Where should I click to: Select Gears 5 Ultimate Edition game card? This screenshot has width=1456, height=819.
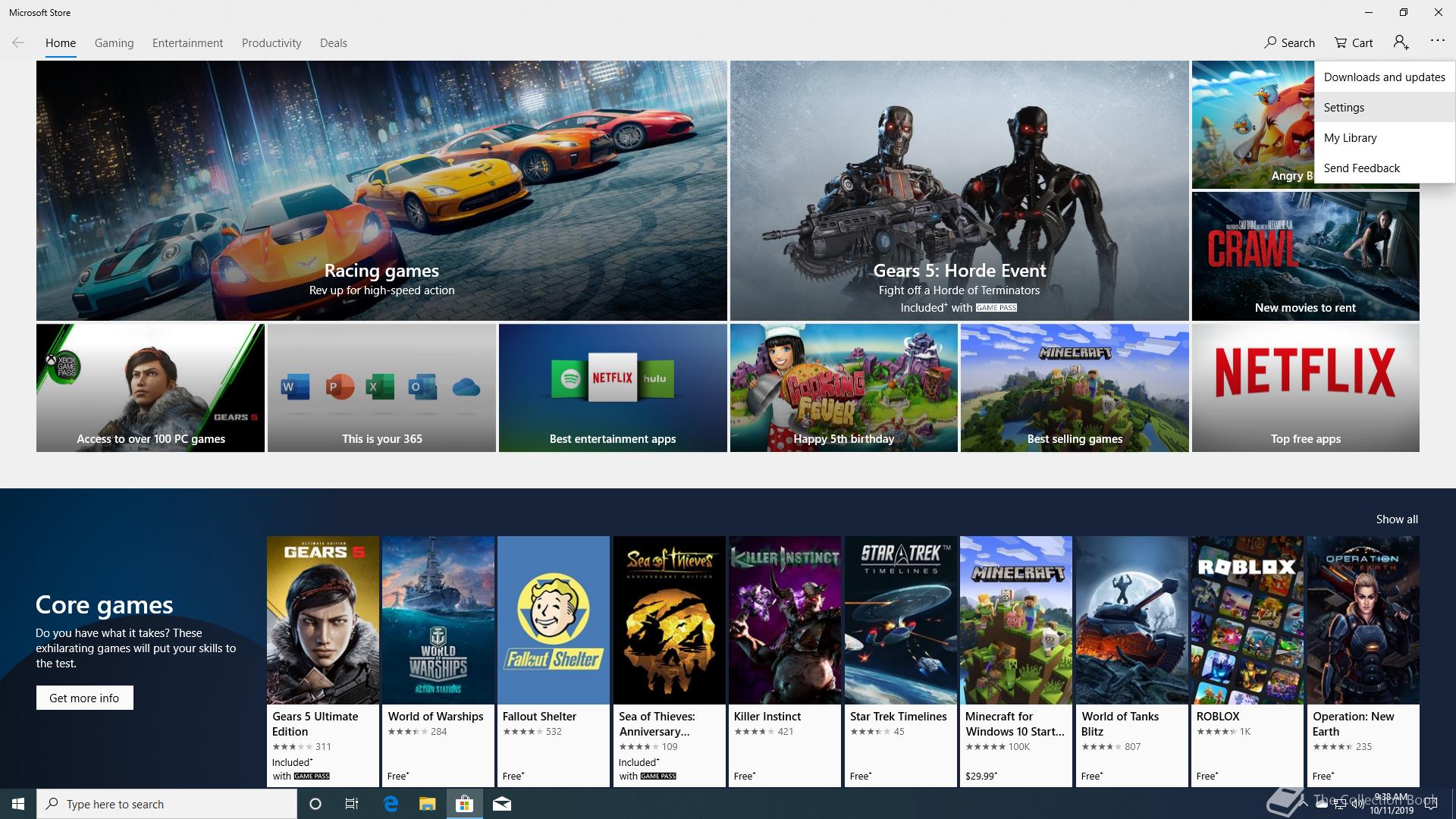point(323,661)
